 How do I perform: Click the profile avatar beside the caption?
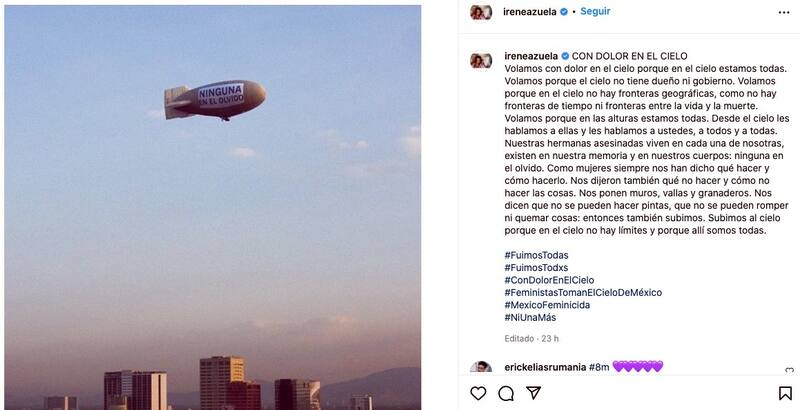(x=481, y=60)
